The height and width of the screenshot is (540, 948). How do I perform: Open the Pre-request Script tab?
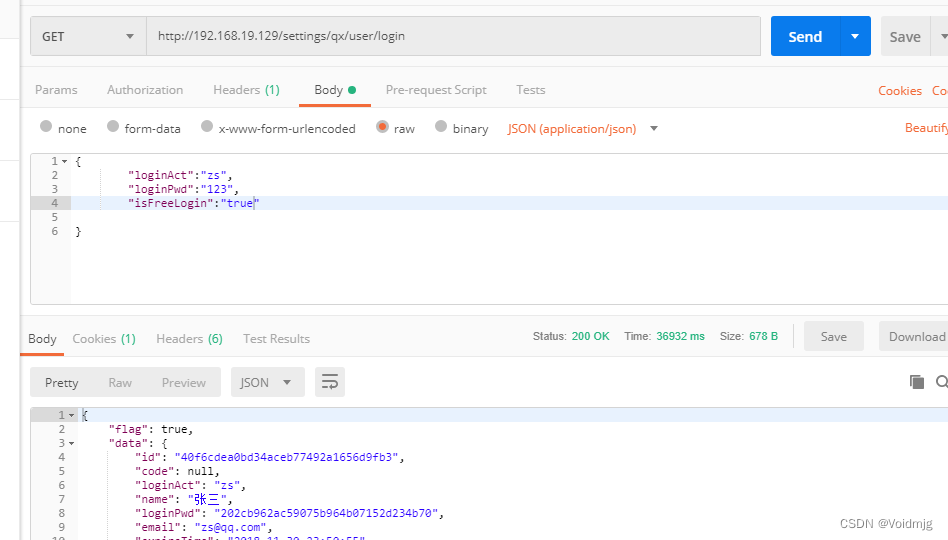click(436, 90)
